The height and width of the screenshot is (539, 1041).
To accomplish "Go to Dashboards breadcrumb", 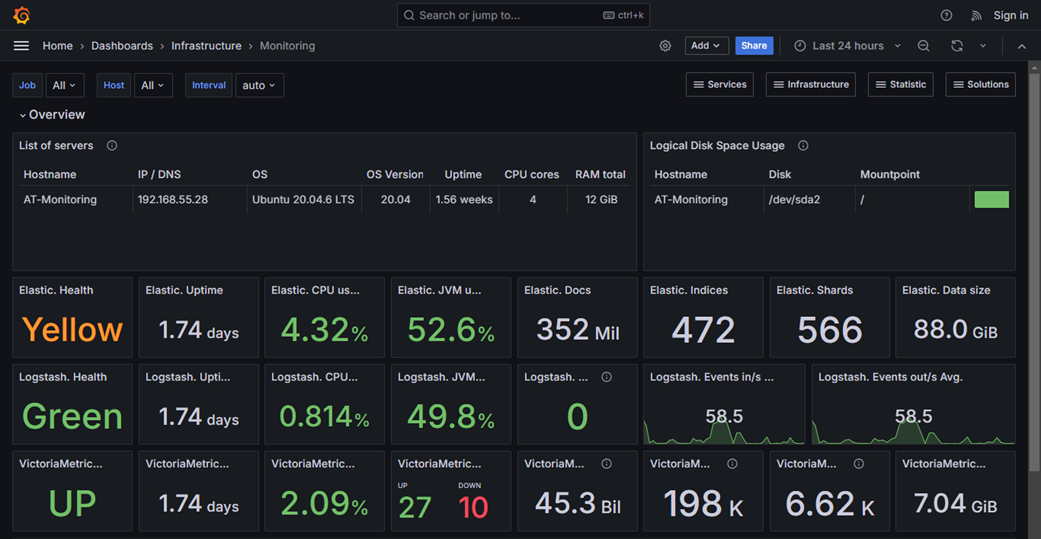I will pos(122,46).
